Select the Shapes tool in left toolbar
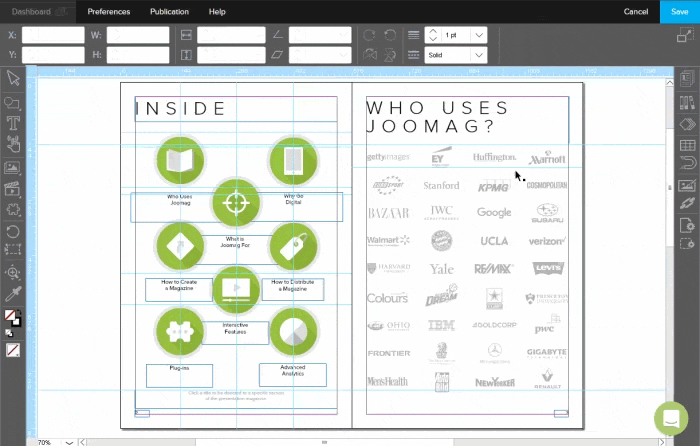This screenshot has height=446, width=700. pos(13,101)
